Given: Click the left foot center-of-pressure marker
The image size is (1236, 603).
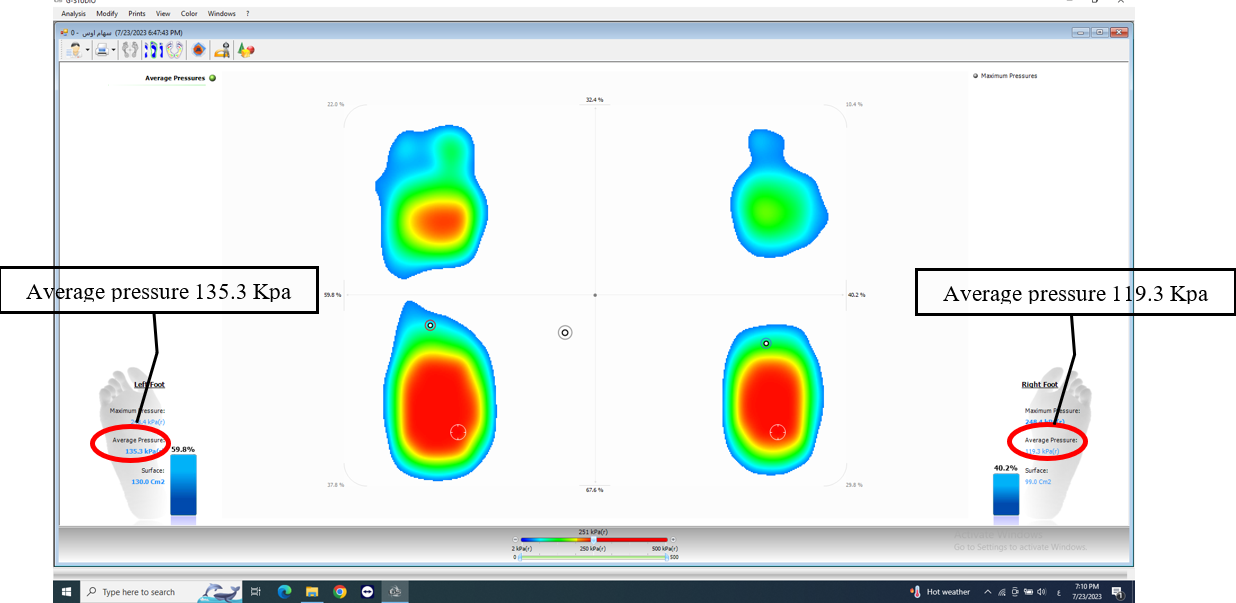Looking at the screenshot, I should 430,325.
